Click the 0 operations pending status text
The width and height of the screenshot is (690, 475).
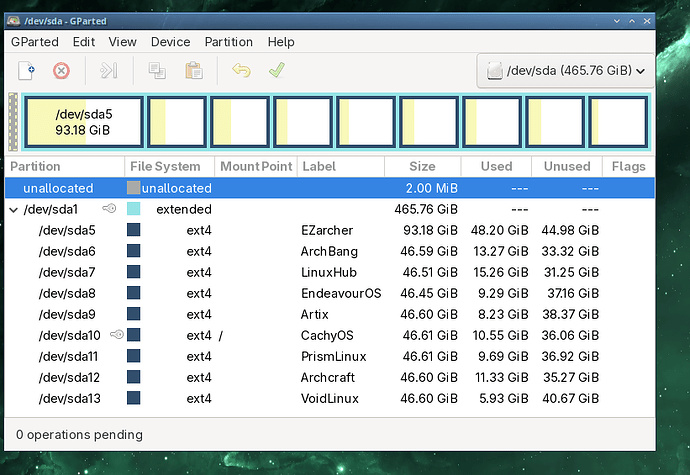click(x=79, y=434)
